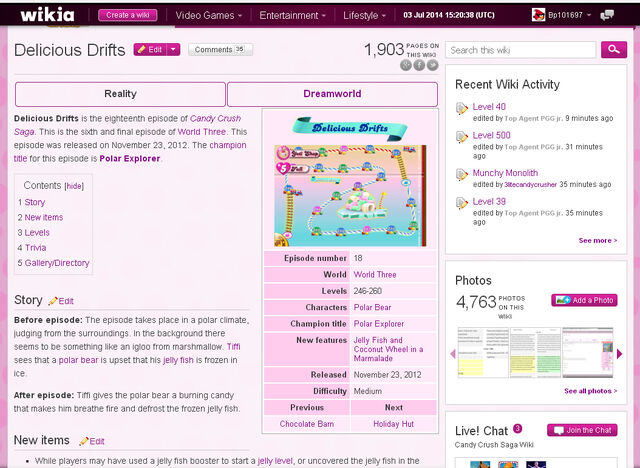Click the Add a Photo button

click(584, 300)
